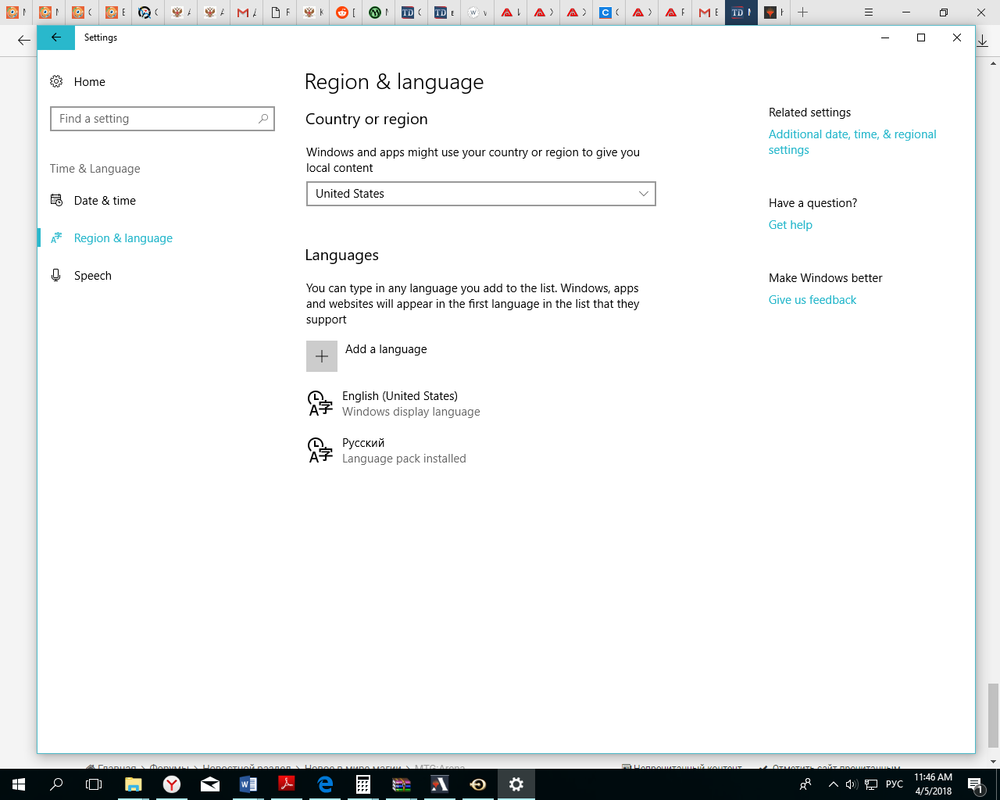The height and width of the screenshot is (800, 1000).
Task: Click the Русский language pack icon
Action: [x=319, y=450]
